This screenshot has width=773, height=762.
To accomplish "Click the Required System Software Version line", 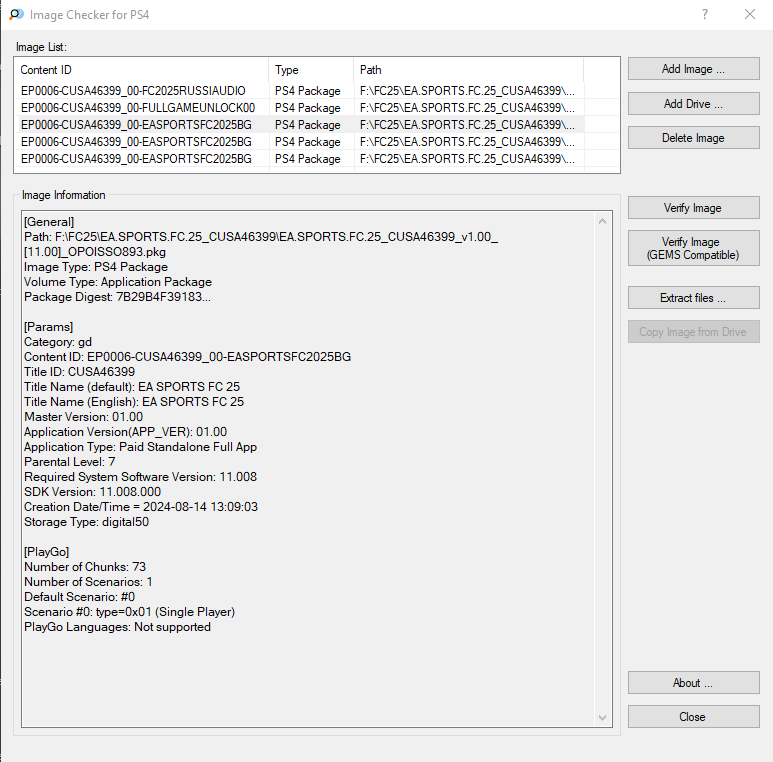I will tap(141, 477).
